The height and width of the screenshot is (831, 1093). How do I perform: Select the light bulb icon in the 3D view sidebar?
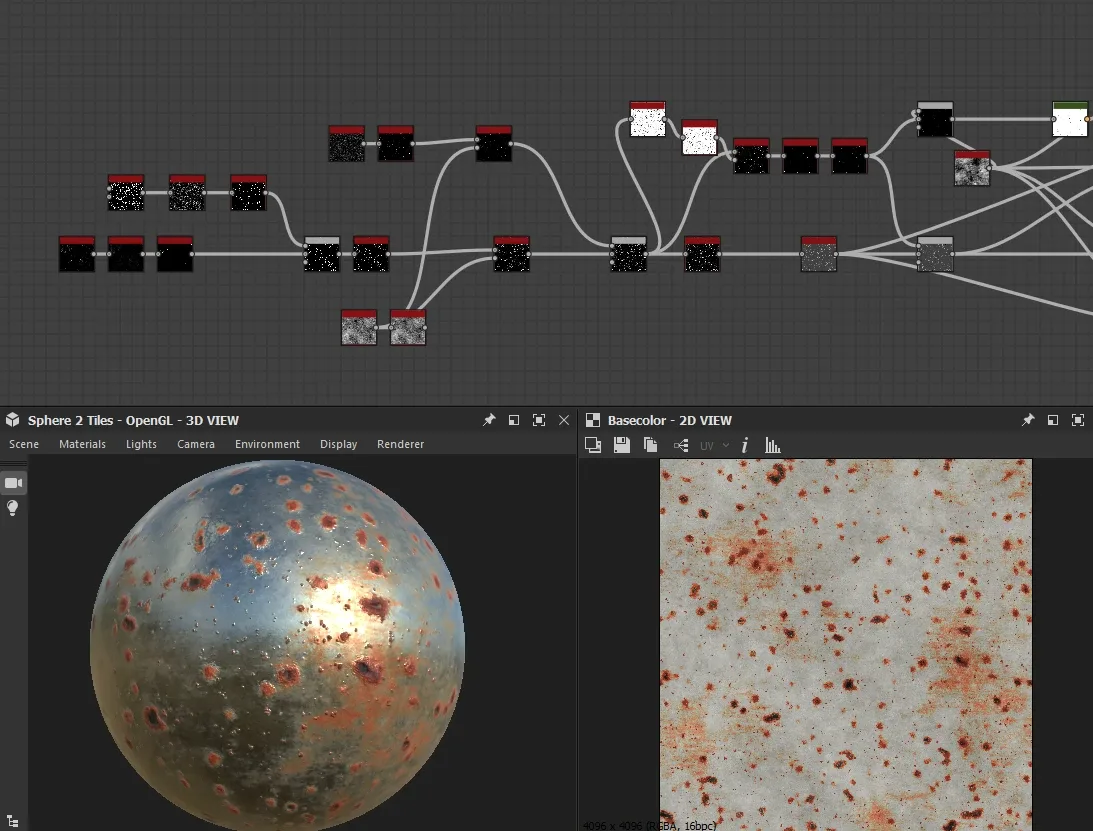(12, 508)
